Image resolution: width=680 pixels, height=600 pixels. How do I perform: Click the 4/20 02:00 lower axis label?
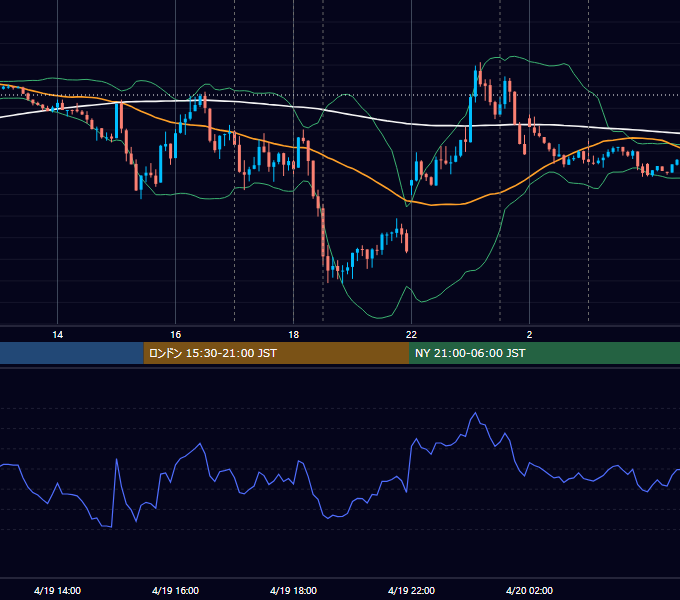point(529,590)
